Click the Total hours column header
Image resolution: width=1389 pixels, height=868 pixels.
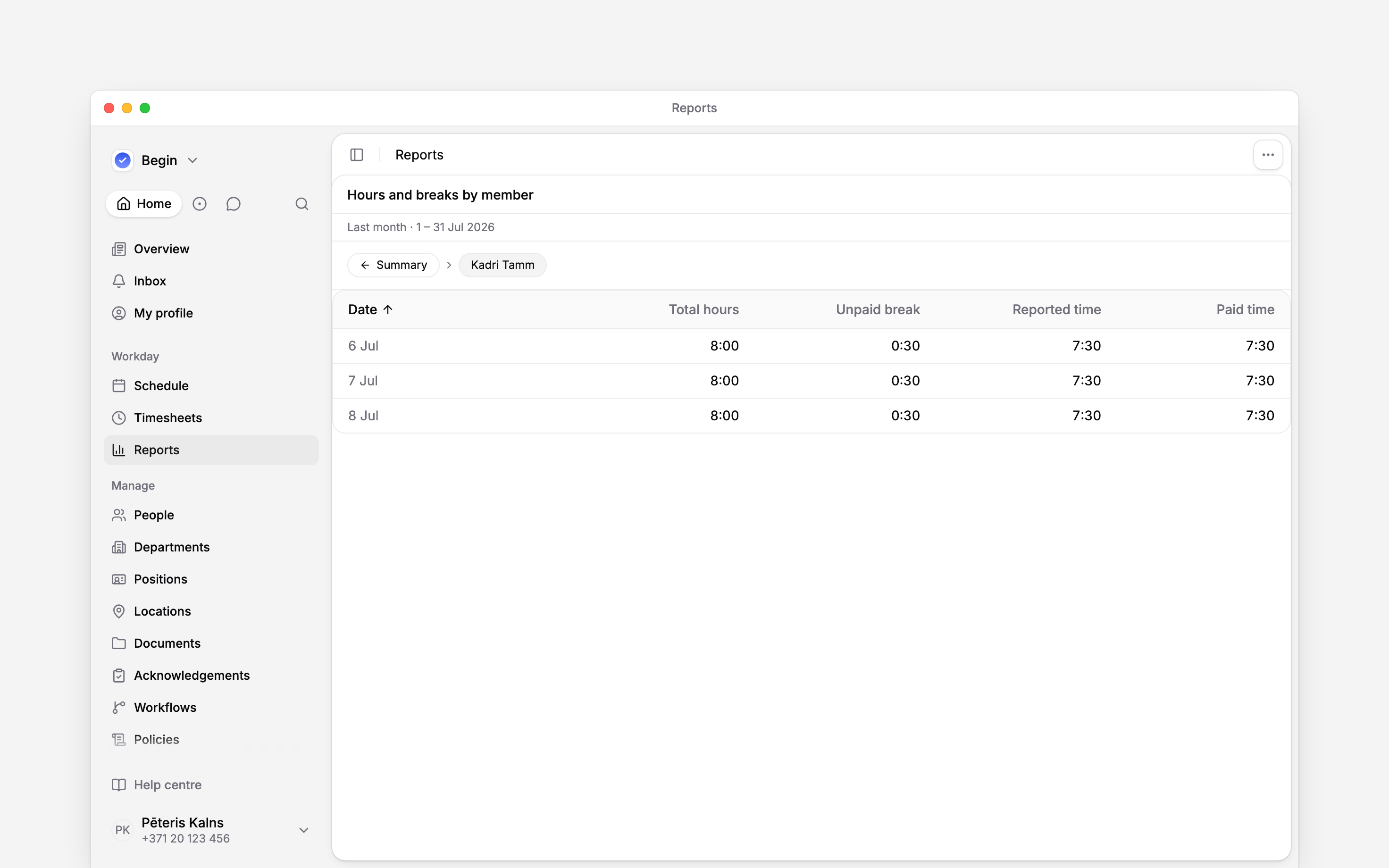coord(703,309)
